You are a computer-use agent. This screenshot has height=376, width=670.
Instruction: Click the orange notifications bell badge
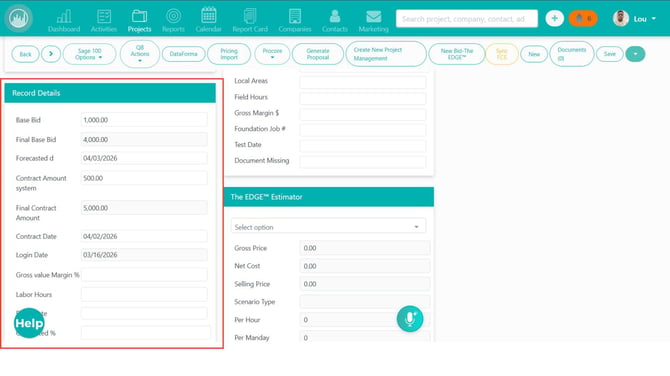(583, 18)
